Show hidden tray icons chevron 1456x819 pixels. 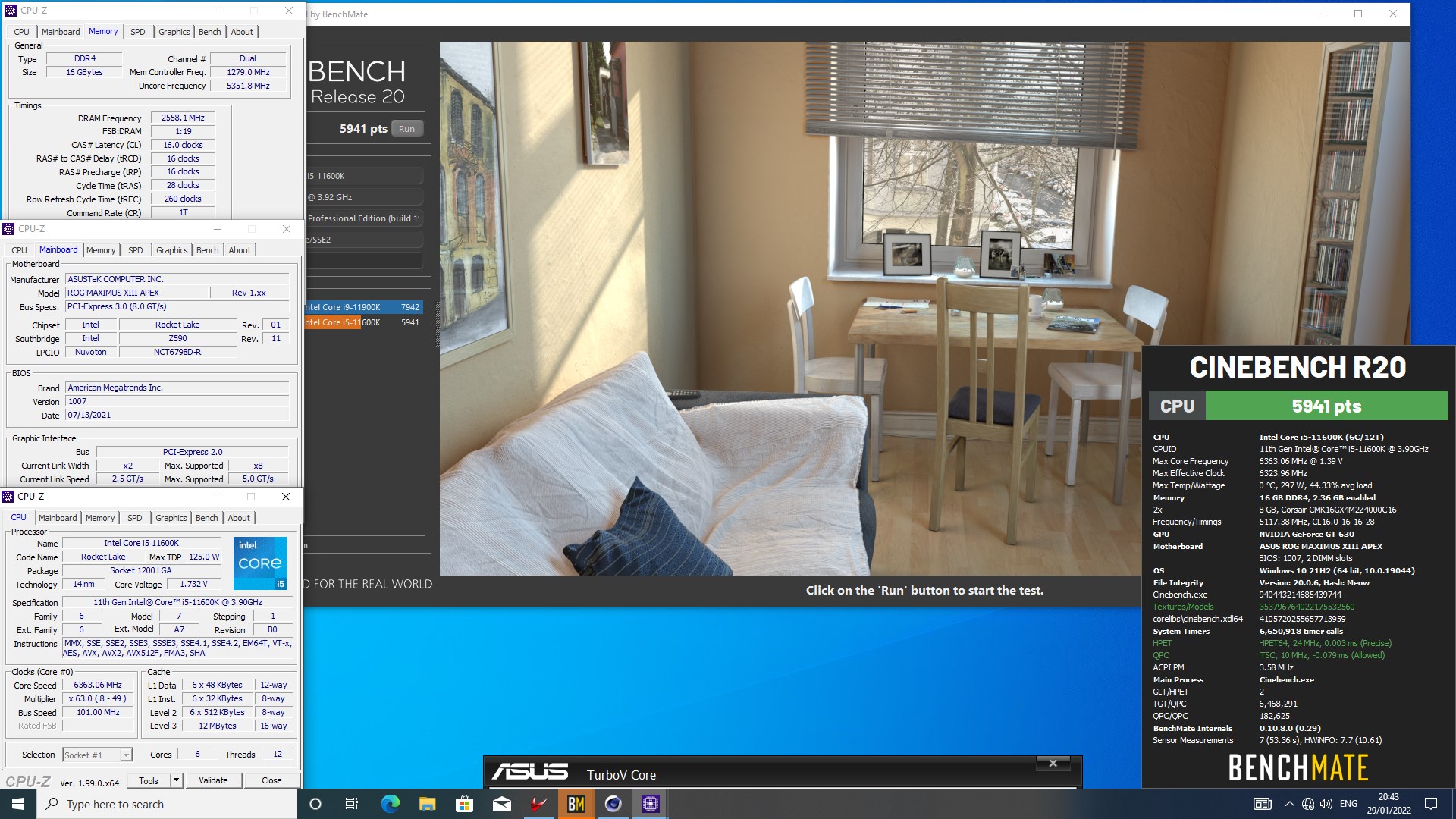coord(1289,804)
